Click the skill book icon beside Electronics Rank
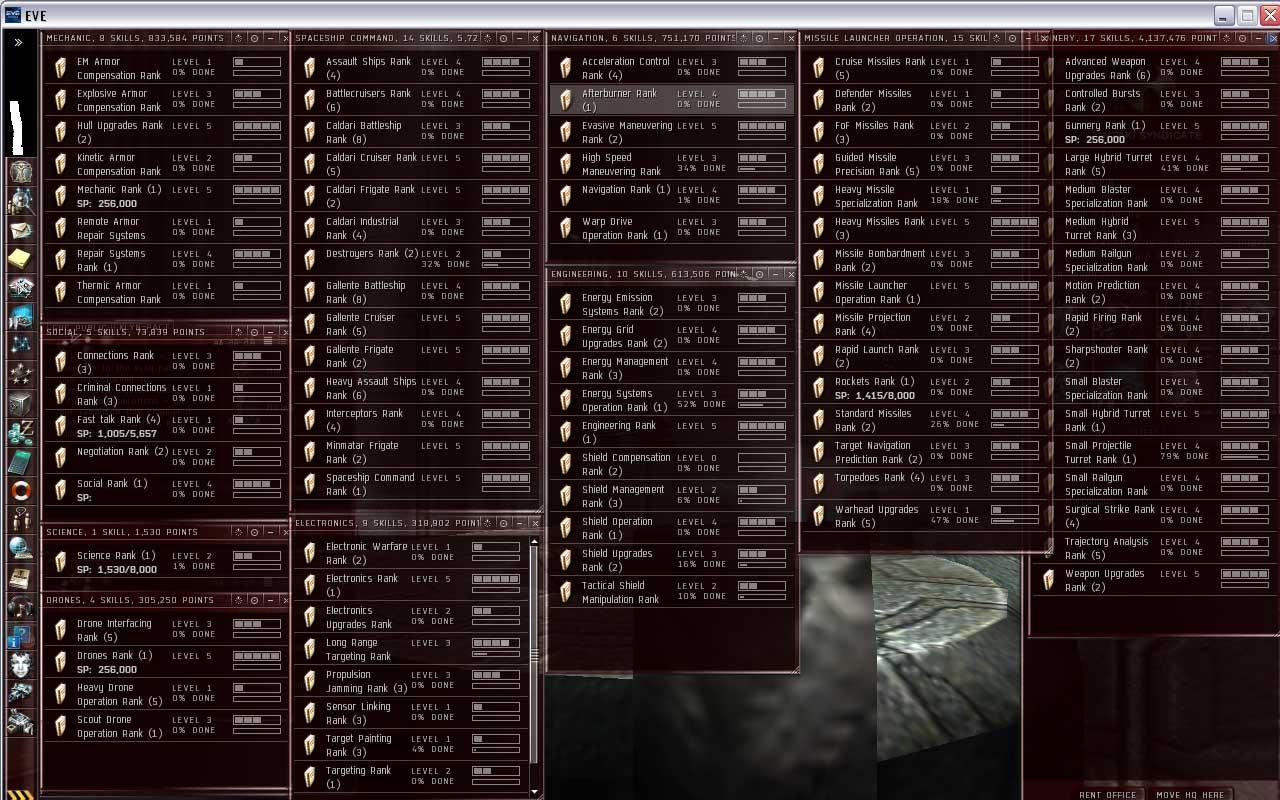The height and width of the screenshot is (800, 1280). coord(309,585)
